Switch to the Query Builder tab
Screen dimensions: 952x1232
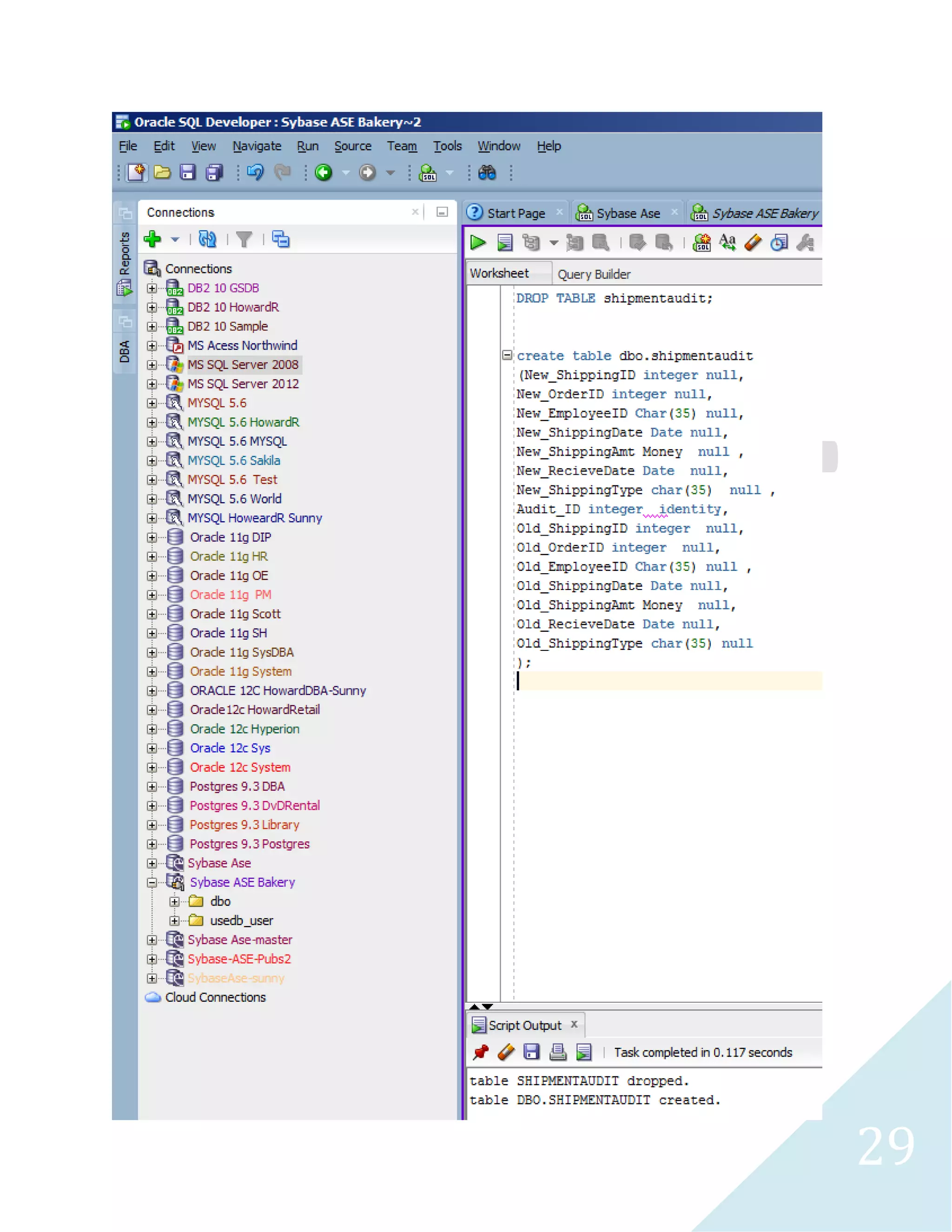pos(593,274)
